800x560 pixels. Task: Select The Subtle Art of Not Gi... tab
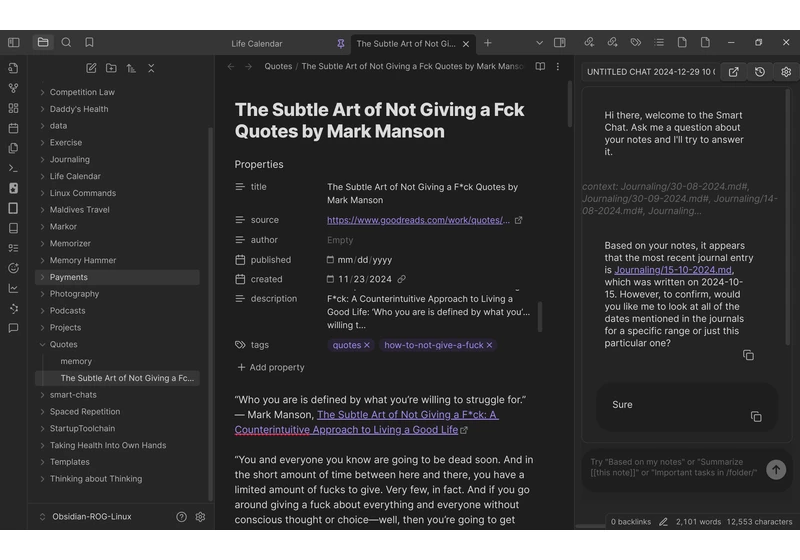(x=406, y=44)
